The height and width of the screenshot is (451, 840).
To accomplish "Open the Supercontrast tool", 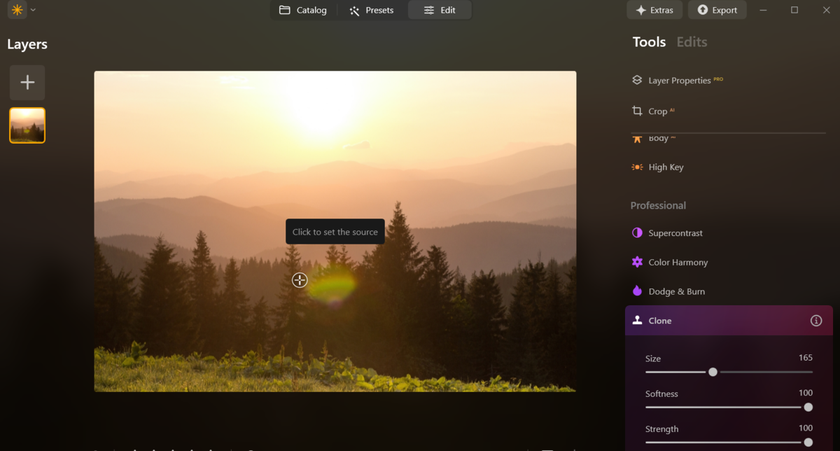I will click(675, 233).
